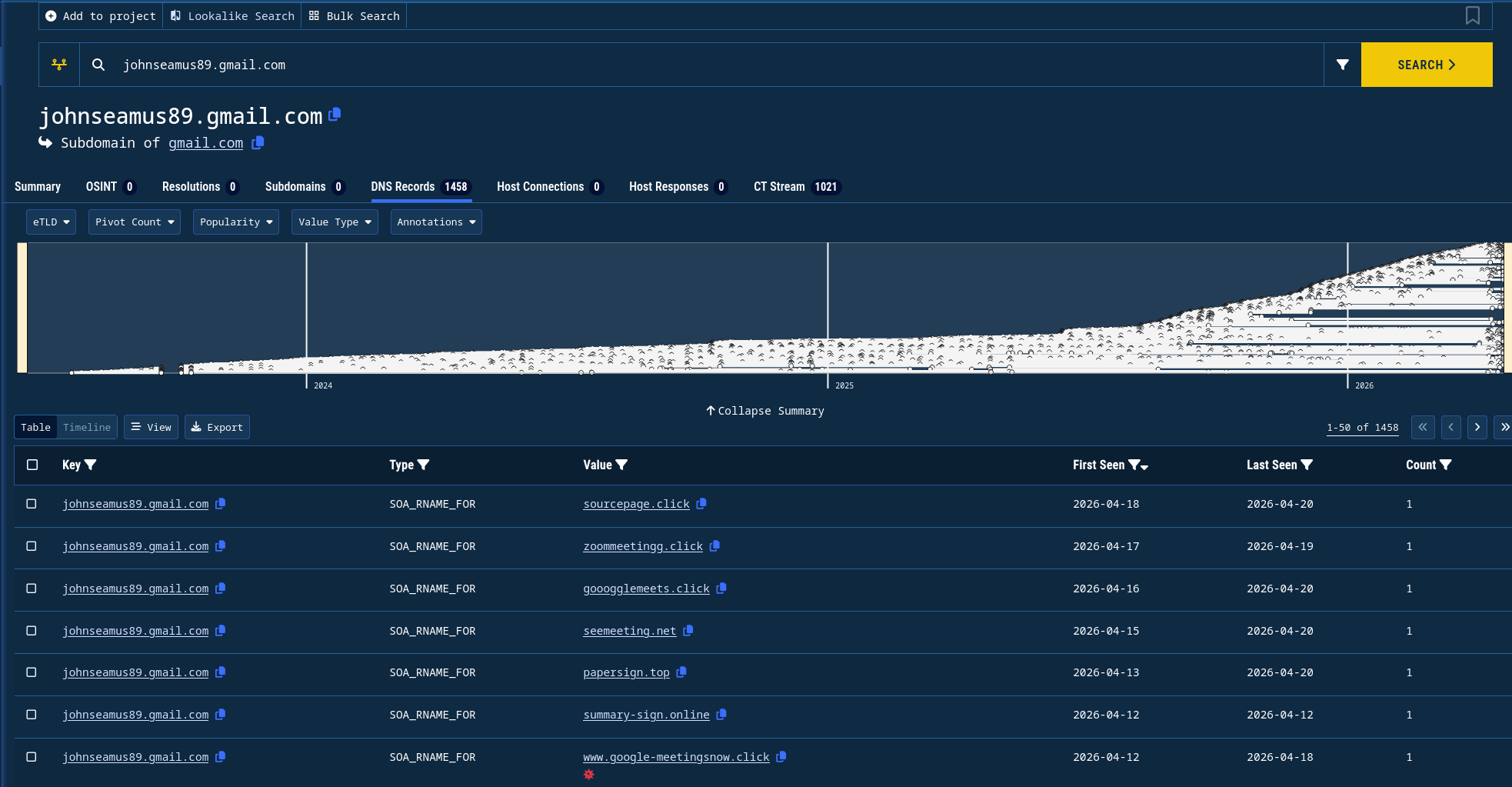This screenshot has height=787, width=1512.
Task: Filter the Key column
Action: click(x=91, y=465)
